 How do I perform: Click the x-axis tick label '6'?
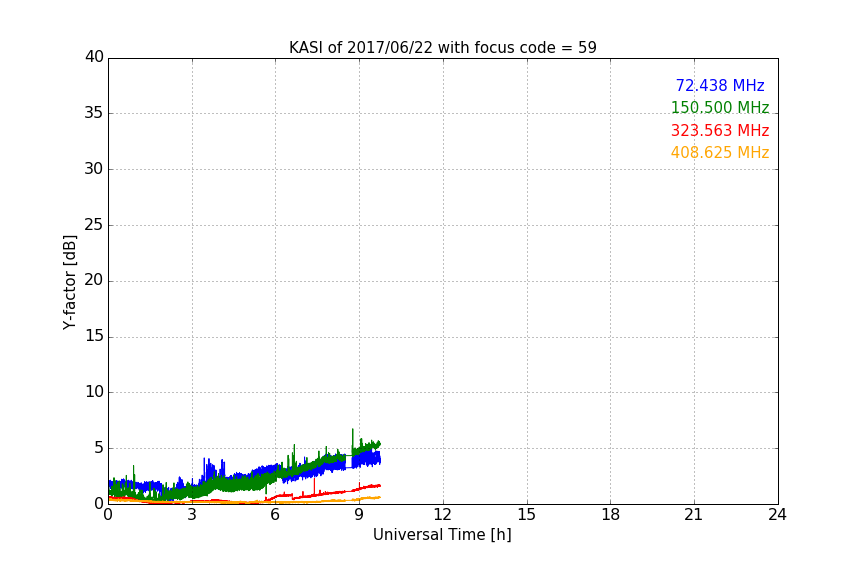(275, 515)
